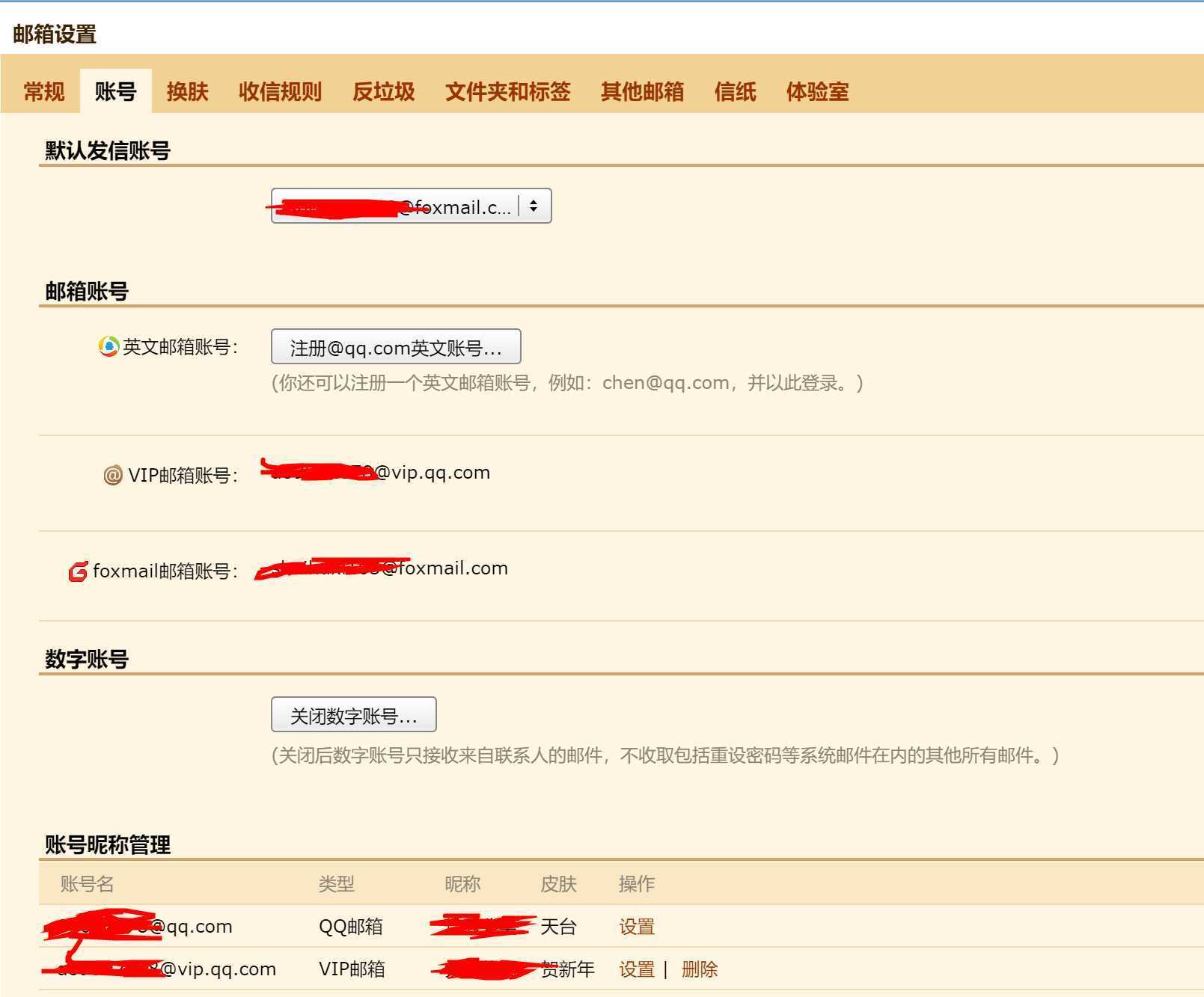Screen dimensions: 1204x997
Task: Switch to the 信纸 tab
Action: point(736,91)
